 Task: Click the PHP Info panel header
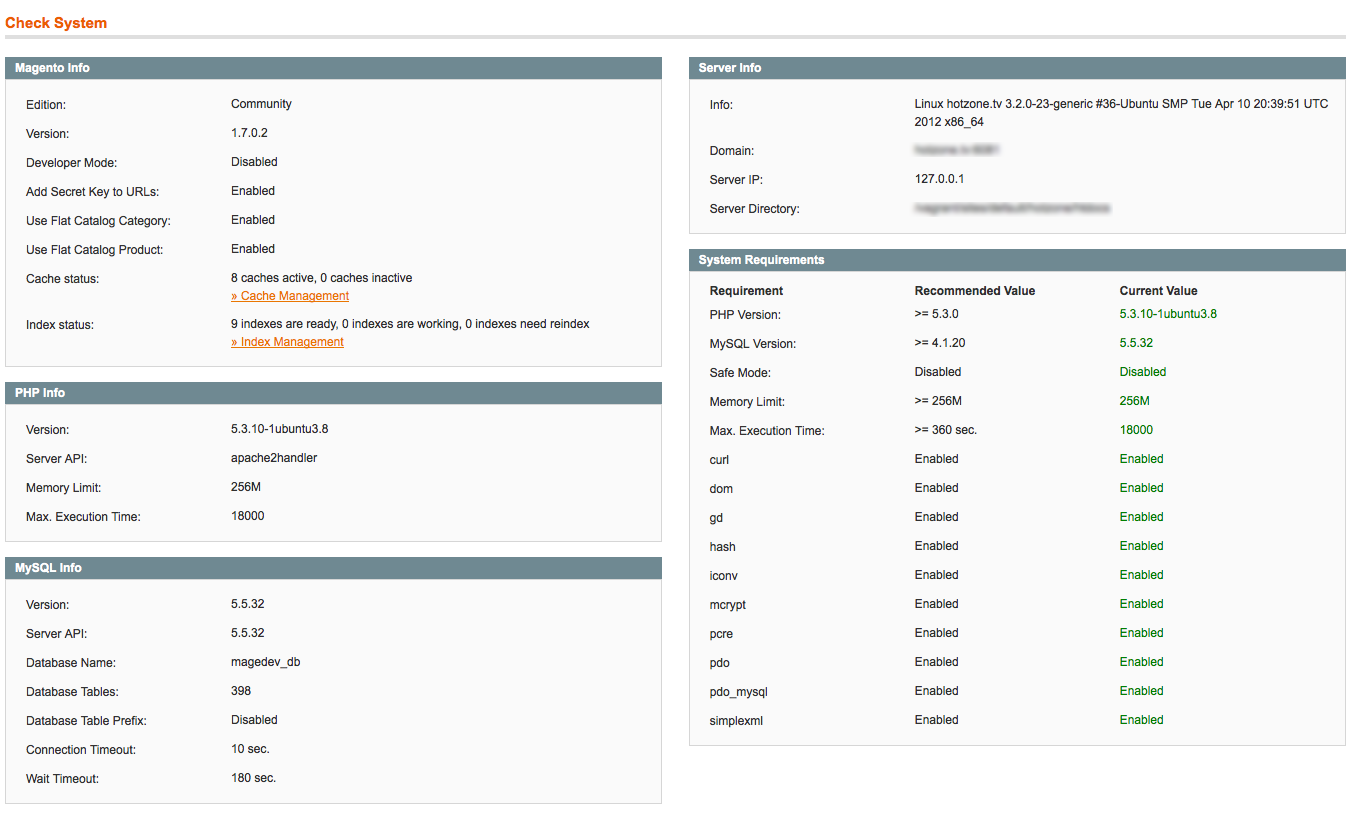(333, 393)
